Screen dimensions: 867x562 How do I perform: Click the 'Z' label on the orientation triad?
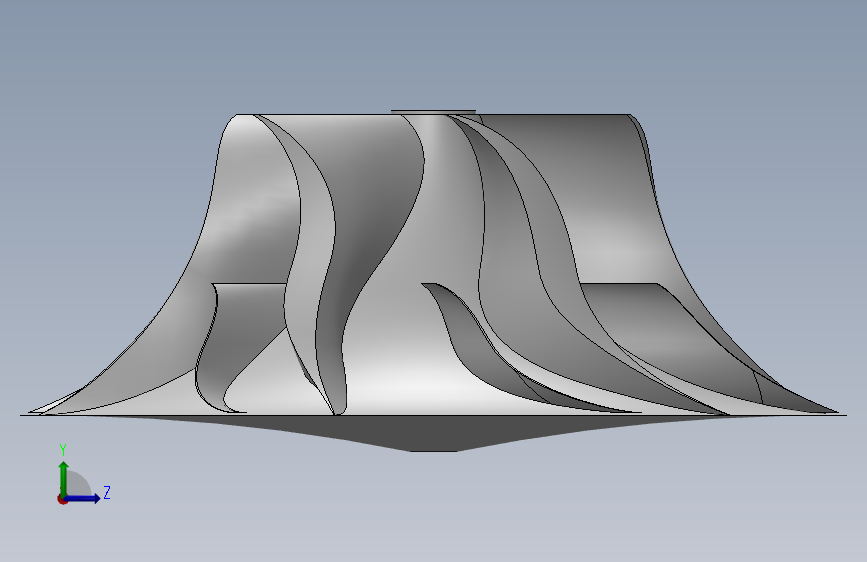(107, 492)
